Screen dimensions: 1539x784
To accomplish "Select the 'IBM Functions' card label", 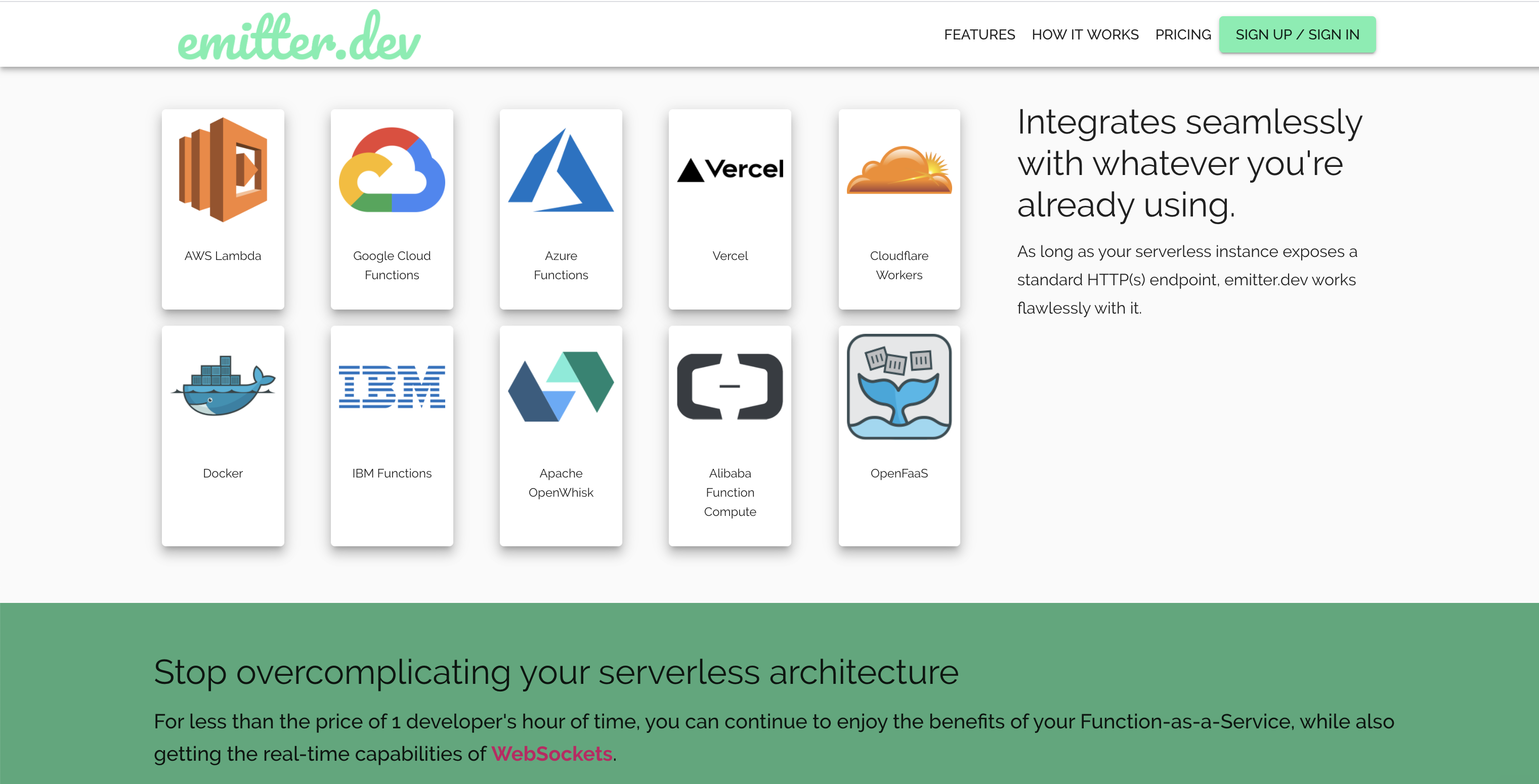I will click(392, 473).
